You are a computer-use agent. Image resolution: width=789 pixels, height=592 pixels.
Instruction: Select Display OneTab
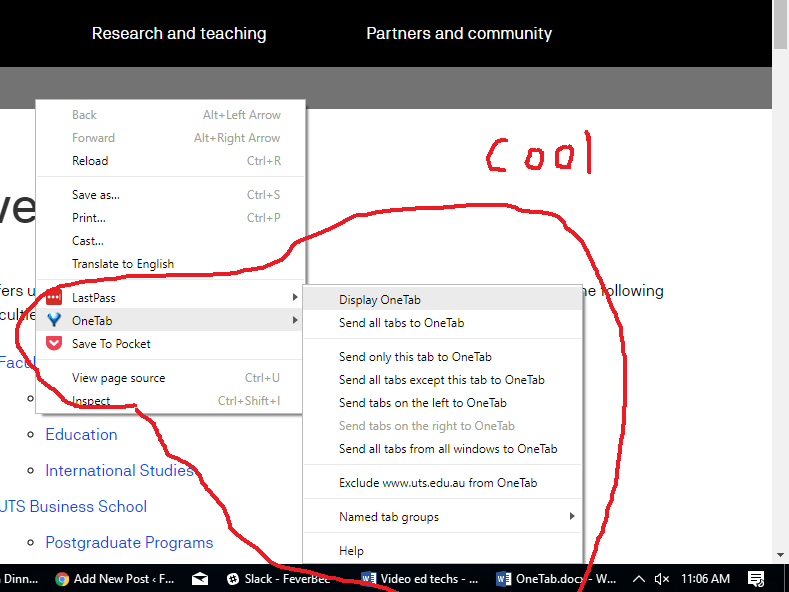pos(443,300)
